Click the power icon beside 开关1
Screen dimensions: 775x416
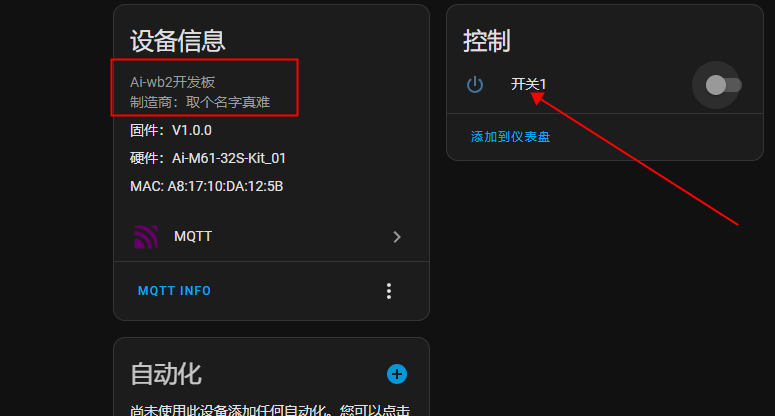[x=475, y=84]
